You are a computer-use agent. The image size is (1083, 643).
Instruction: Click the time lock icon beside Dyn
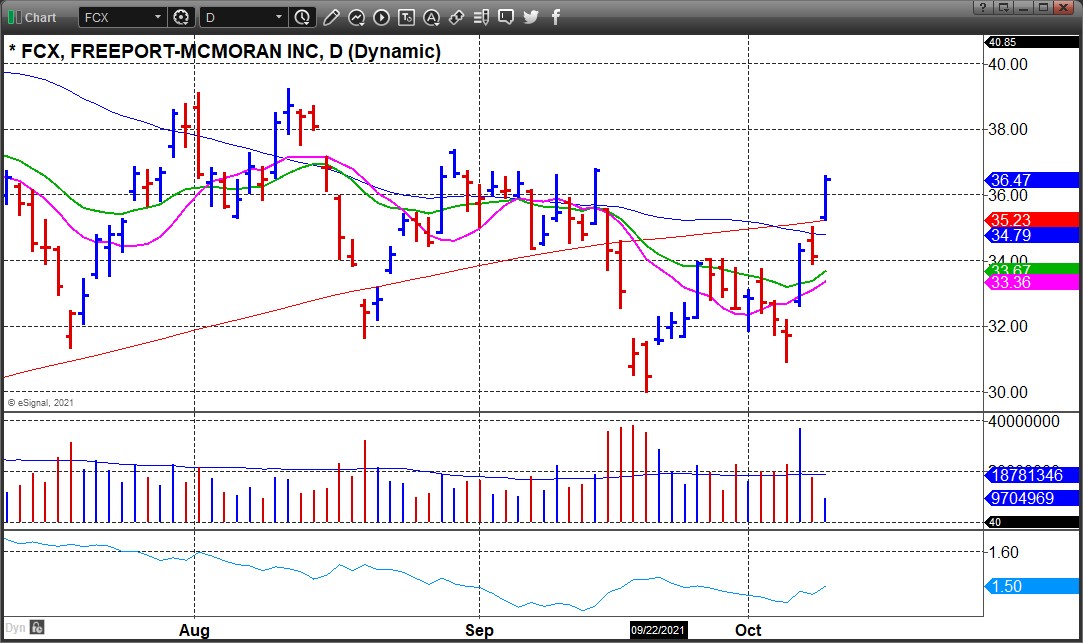click(37, 628)
